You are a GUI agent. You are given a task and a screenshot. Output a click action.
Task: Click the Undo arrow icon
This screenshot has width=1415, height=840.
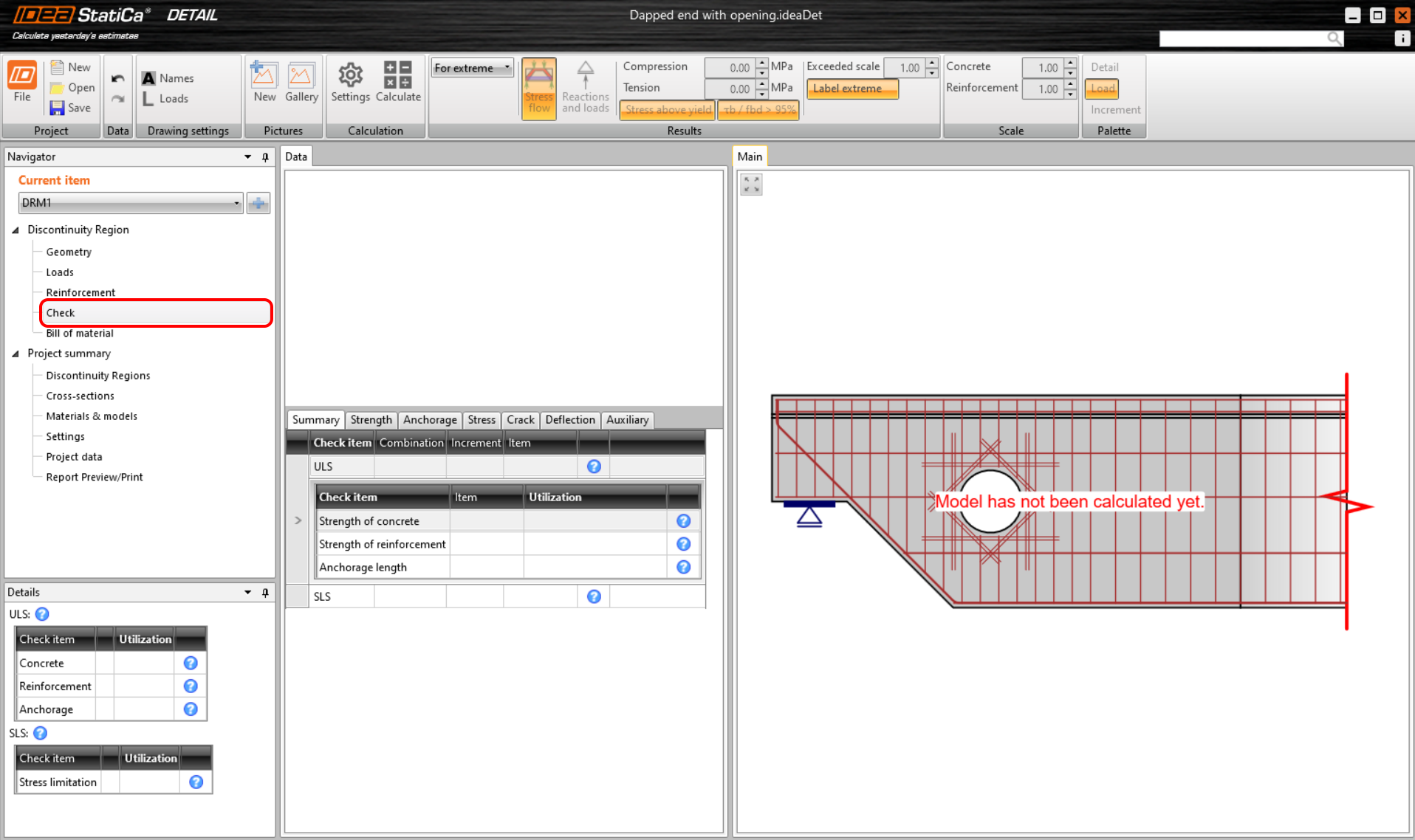pyautogui.click(x=117, y=78)
